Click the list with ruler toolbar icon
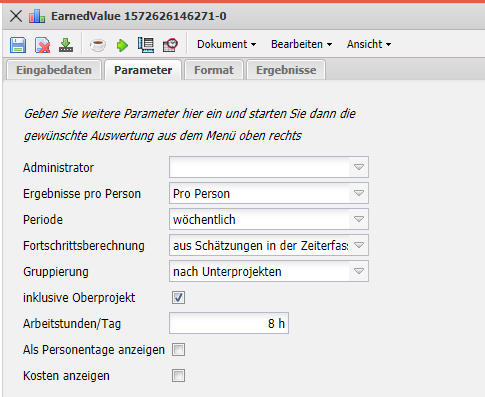 pos(146,45)
